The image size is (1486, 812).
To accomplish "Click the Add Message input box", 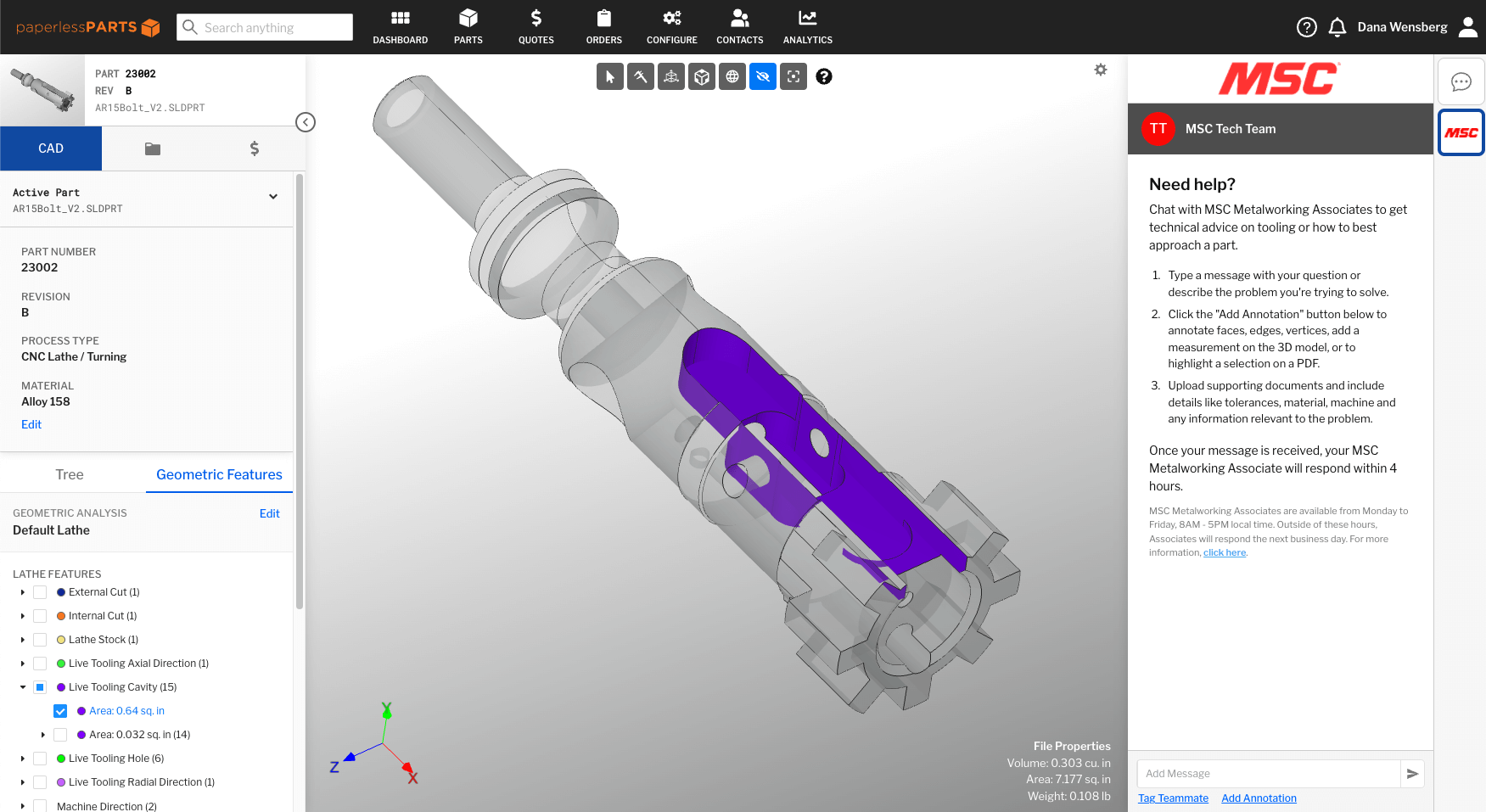I will click(1268, 774).
